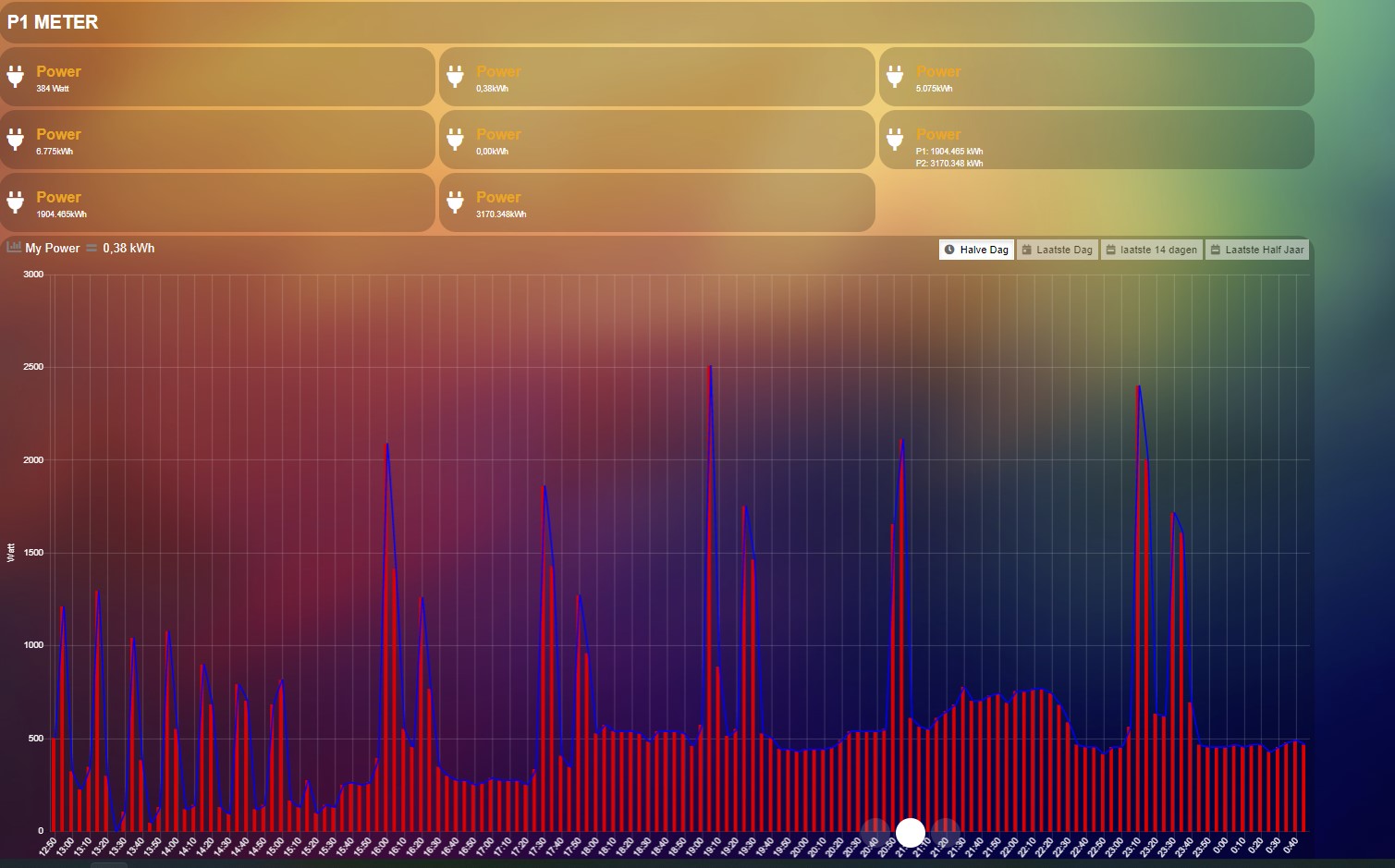Click the plug icon beside 5.075kWh
This screenshot has width=1395, height=868.
895,77
